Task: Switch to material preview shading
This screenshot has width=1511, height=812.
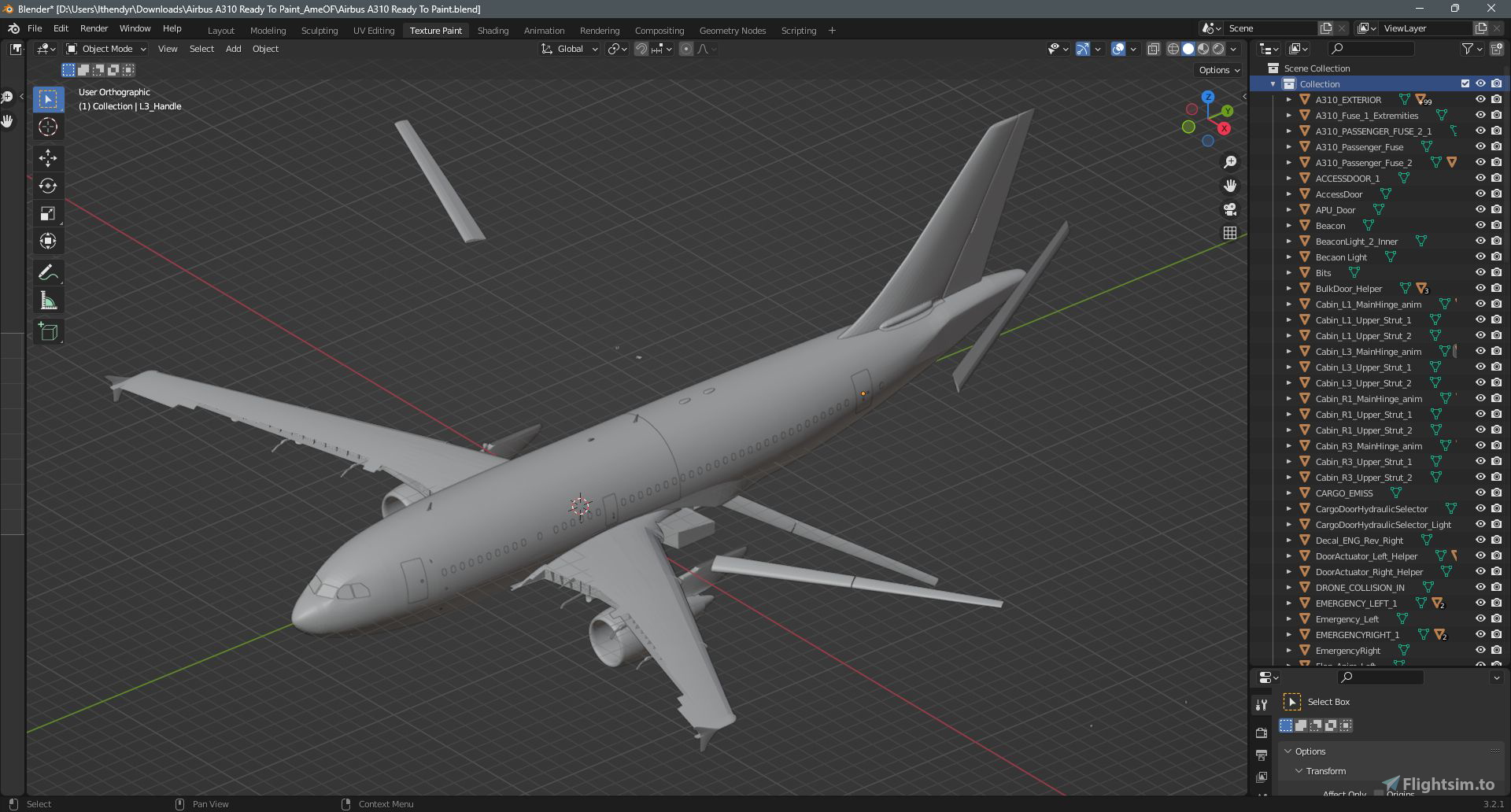Action: tap(1203, 49)
